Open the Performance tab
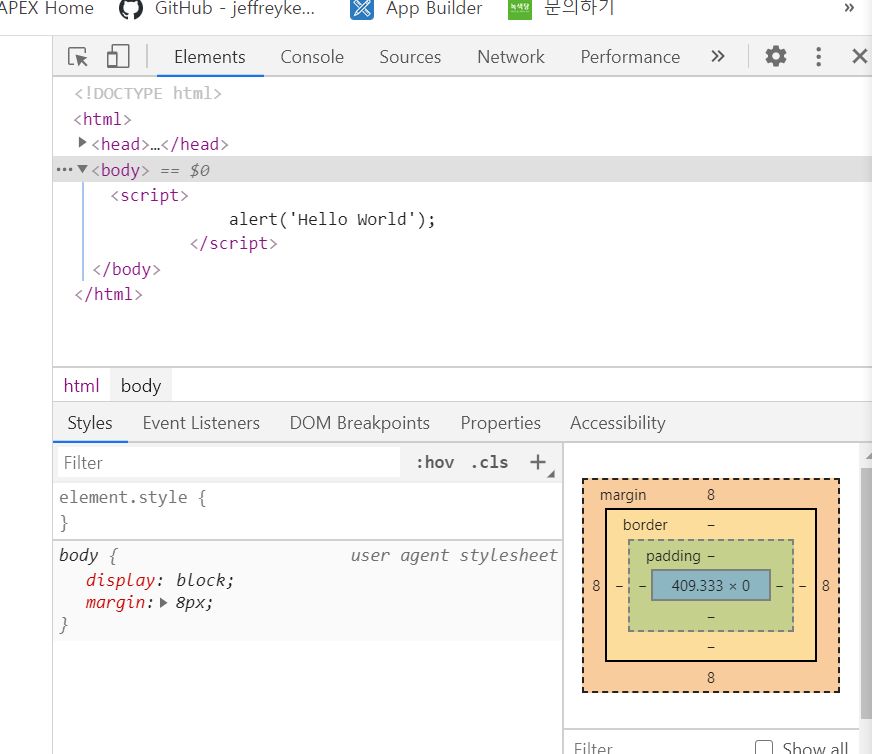Viewport: 872px width, 754px height. tap(630, 57)
